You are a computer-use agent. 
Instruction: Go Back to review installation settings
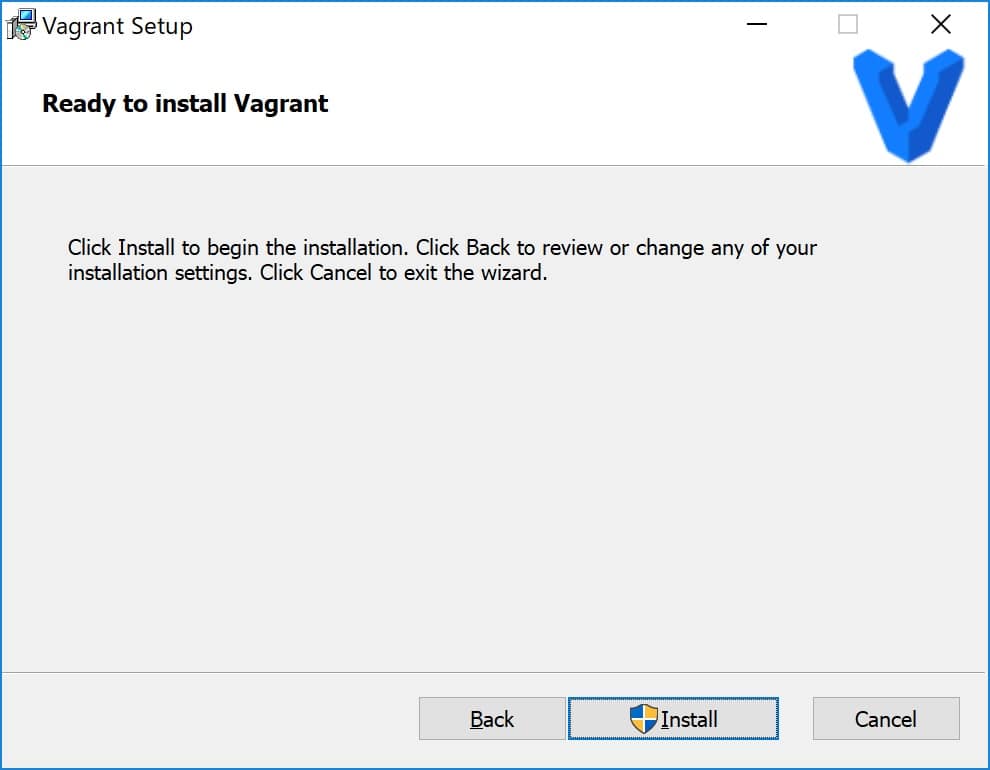[492, 718]
